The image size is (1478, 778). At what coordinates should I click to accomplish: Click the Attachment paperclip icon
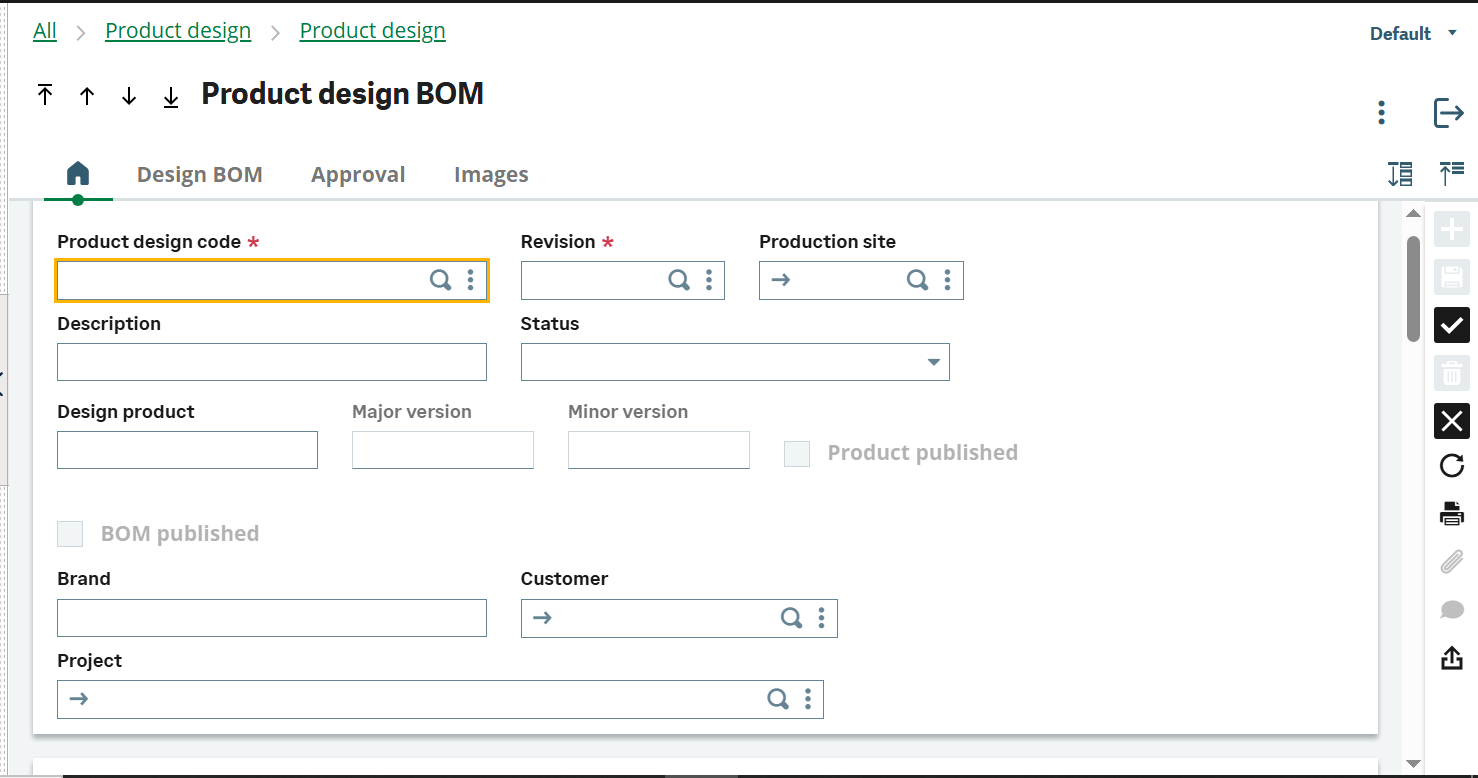point(1452,562)
